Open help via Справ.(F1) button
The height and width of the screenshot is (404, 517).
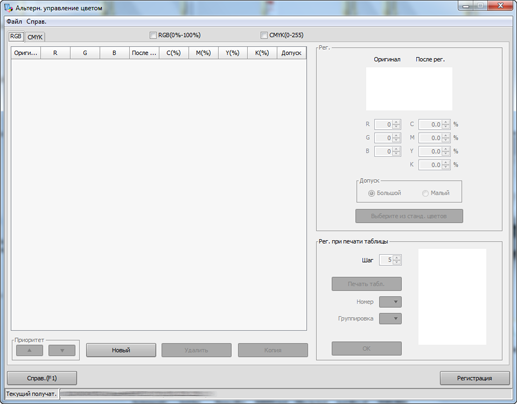click(42, 378)
